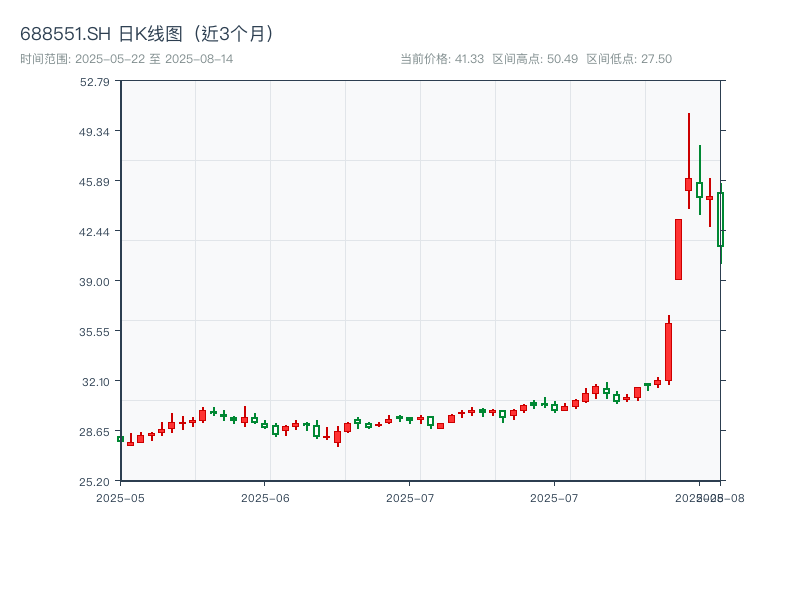Image resolution: width=800 pixels, height=600 pixels.
Task: Click the tall red candle with body from 39 to 43
Action: click(x=679, y=249)
